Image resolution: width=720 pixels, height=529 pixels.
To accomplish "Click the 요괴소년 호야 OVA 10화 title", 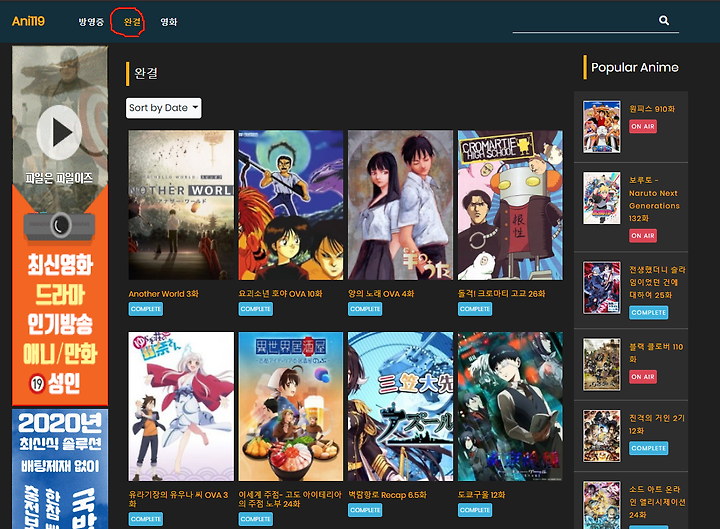I will click(281, 293).
